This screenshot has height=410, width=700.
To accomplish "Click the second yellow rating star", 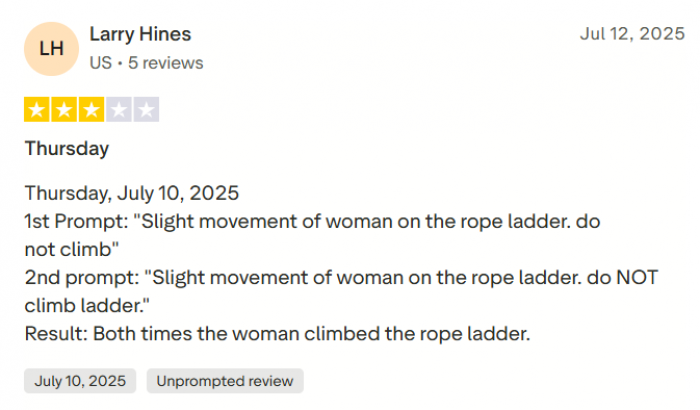I will coord(64,110).
